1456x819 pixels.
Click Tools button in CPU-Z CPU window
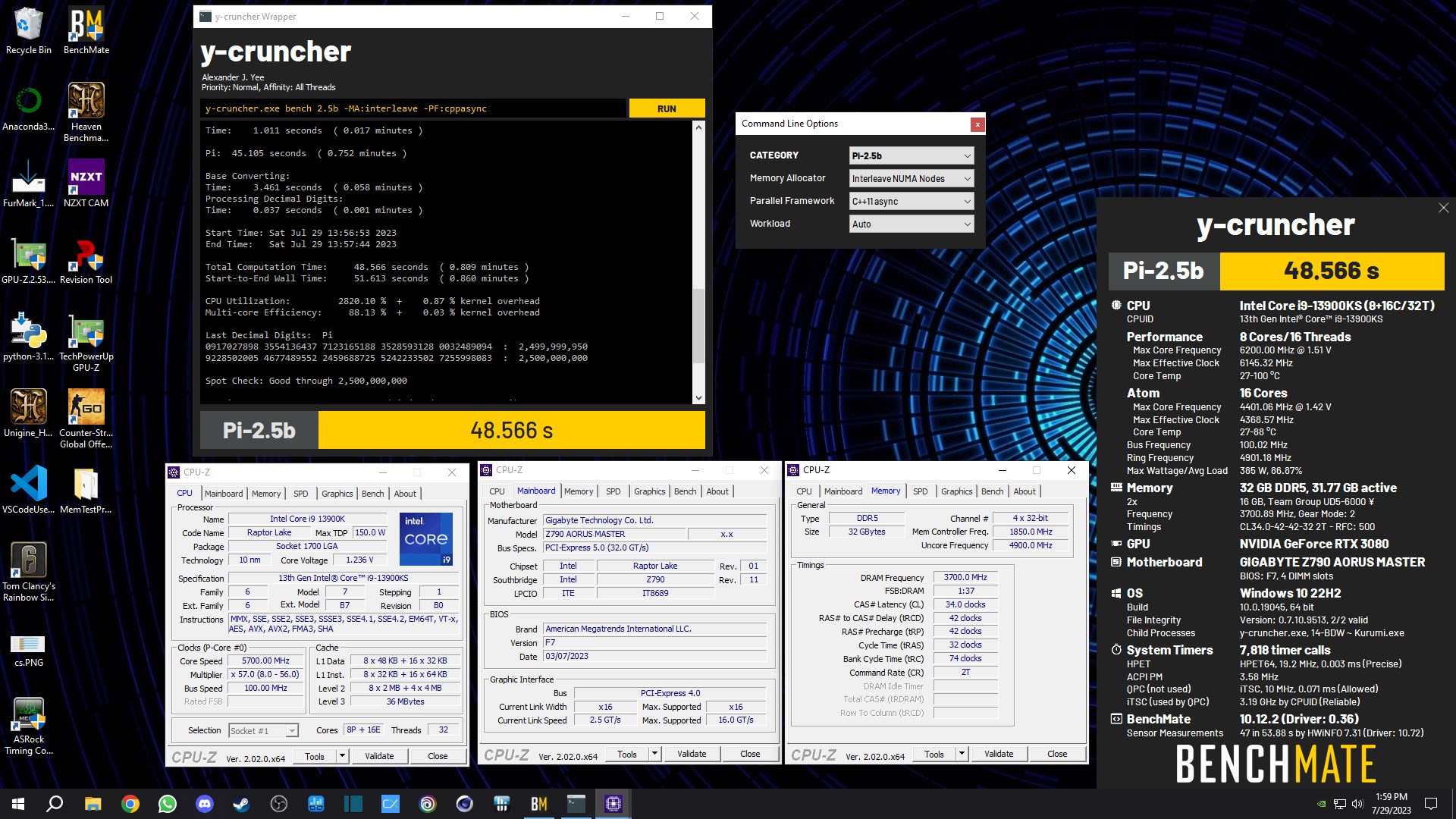(x=315, y=756)
